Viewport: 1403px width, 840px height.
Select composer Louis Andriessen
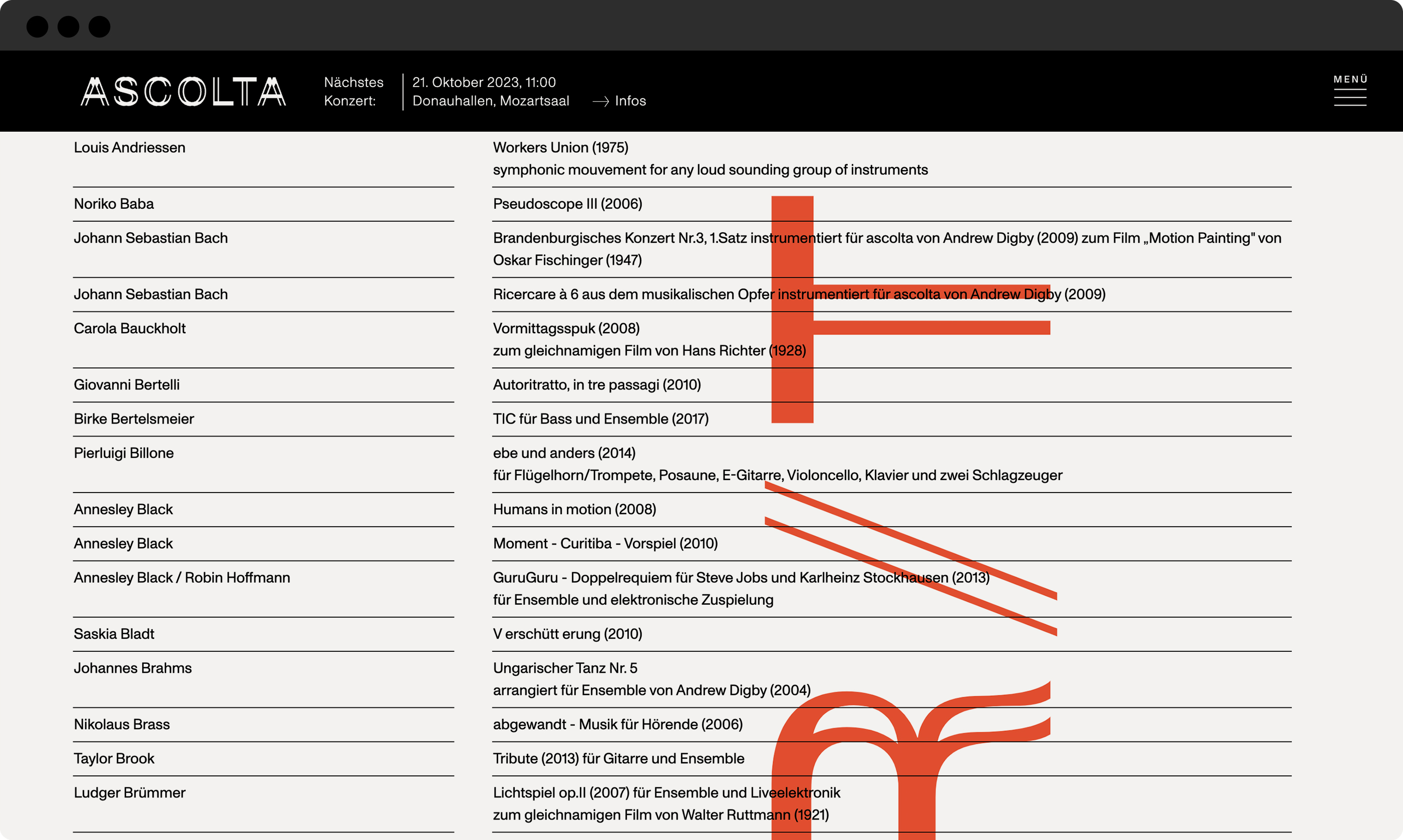130,148
